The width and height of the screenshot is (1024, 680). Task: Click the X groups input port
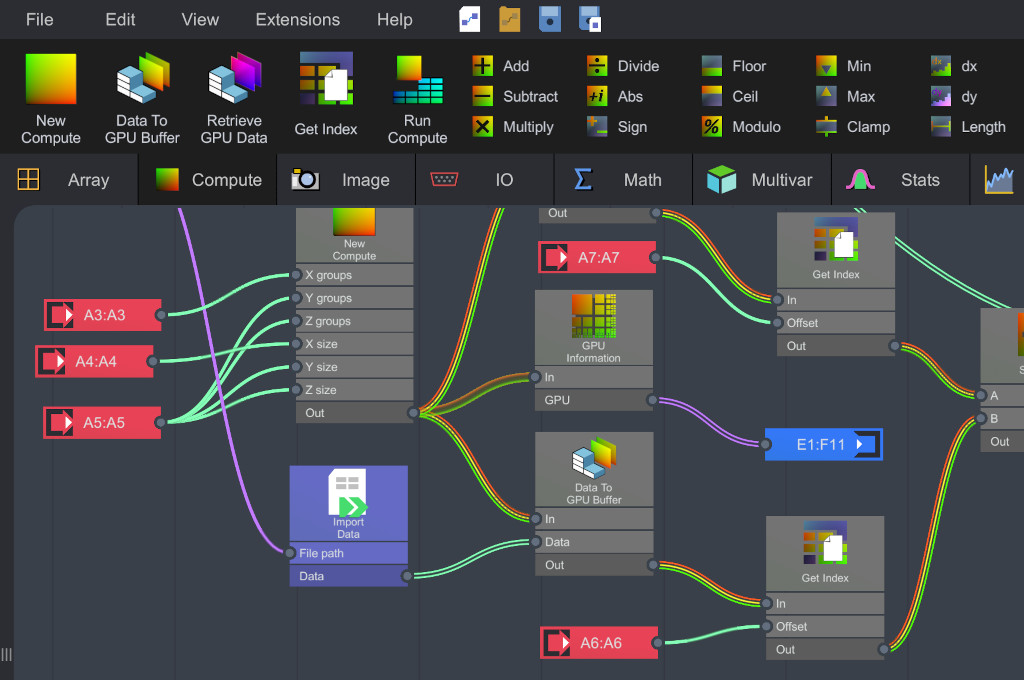pos(296,275)
